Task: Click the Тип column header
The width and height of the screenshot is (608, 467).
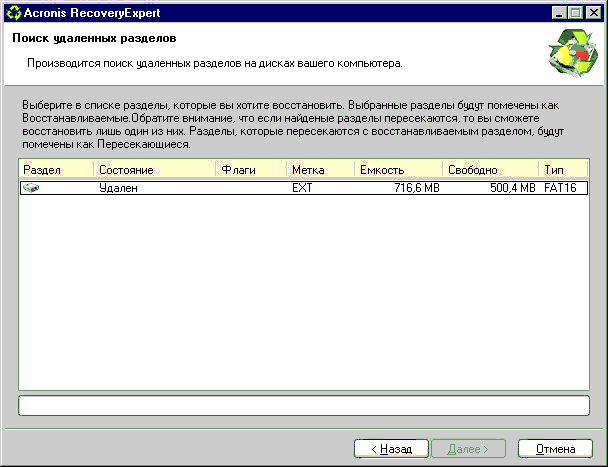Action: point(563,170)
